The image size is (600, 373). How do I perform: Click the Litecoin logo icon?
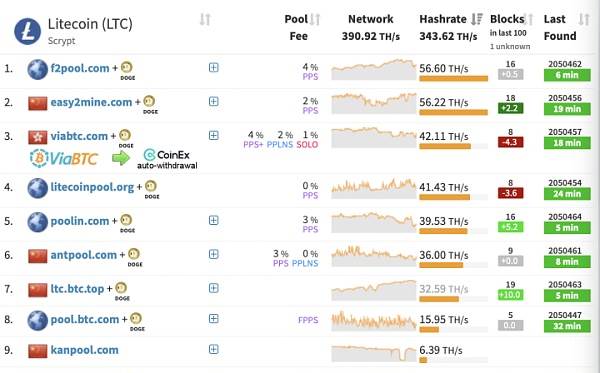click(x=28, y=31)
